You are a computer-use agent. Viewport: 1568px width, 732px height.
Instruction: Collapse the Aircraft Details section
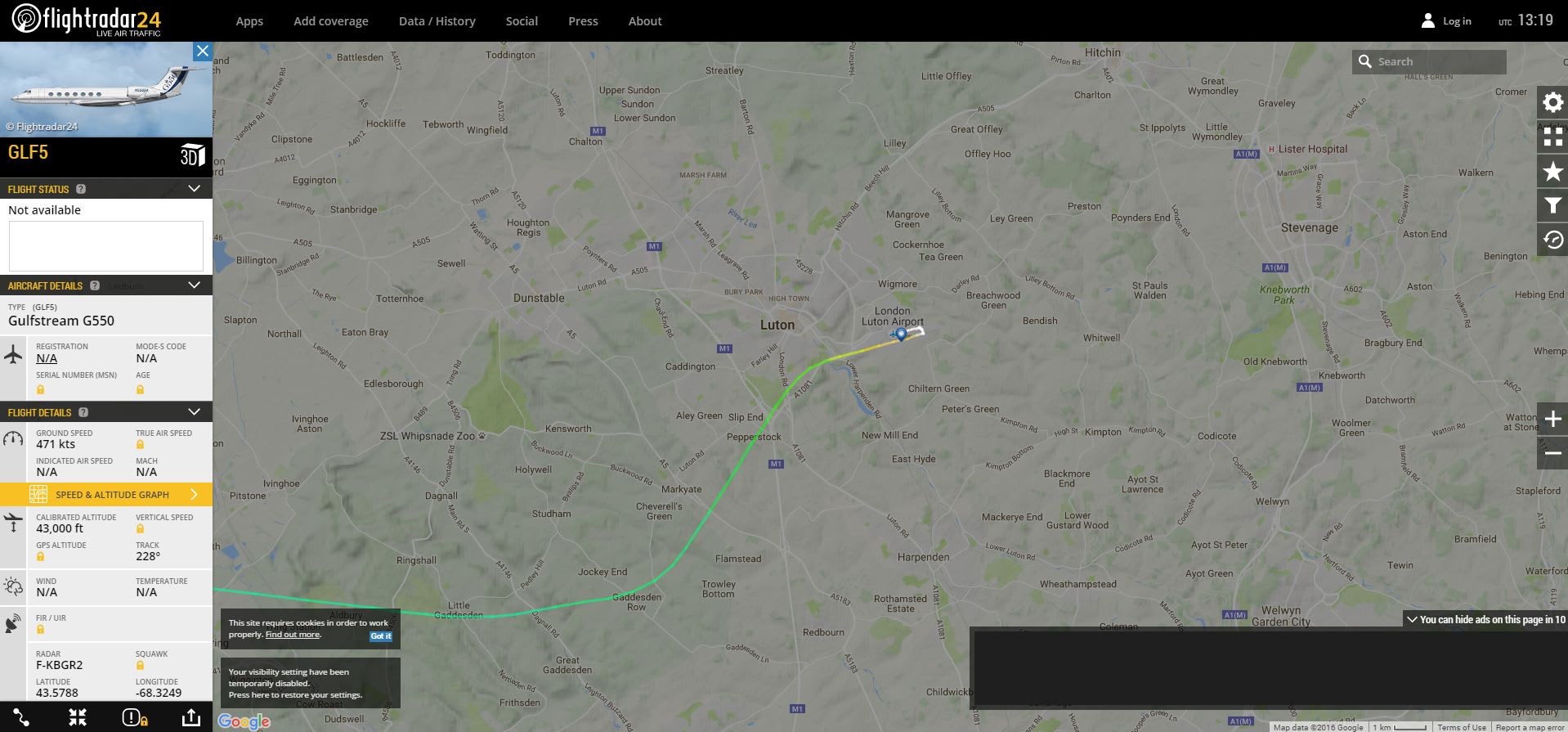click(194, 285)
